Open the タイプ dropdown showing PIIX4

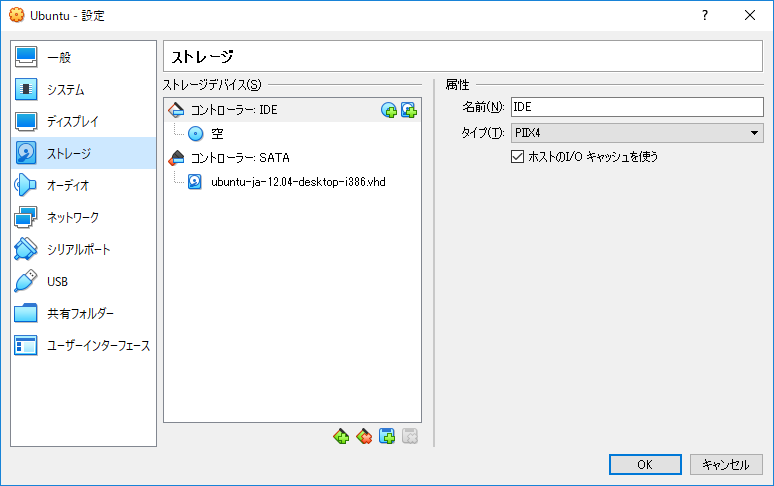[x=637, y=133]
